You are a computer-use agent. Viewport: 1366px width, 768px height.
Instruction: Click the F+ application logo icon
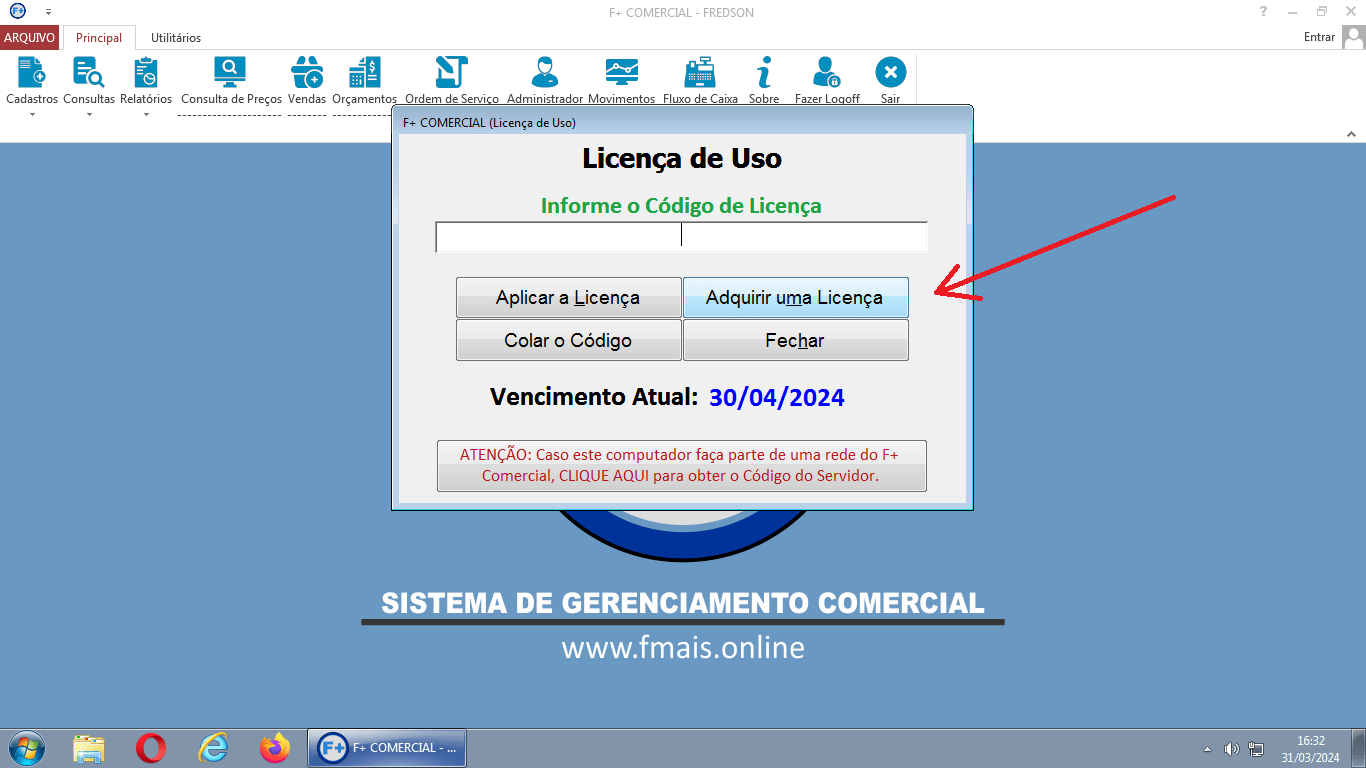(17, 12)
